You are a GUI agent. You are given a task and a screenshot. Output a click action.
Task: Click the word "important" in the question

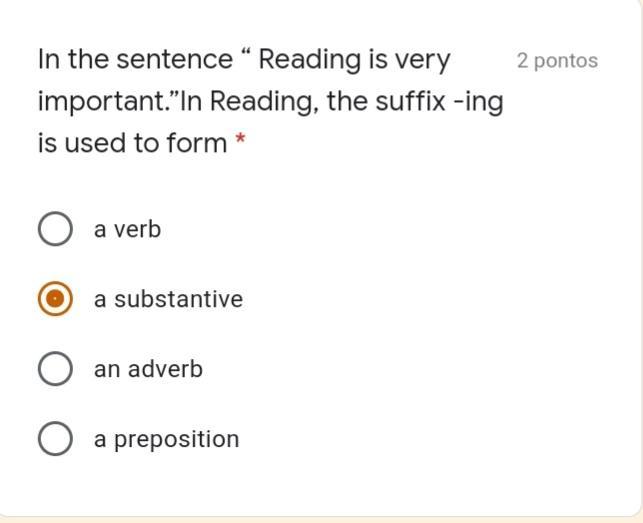[100, 103]
